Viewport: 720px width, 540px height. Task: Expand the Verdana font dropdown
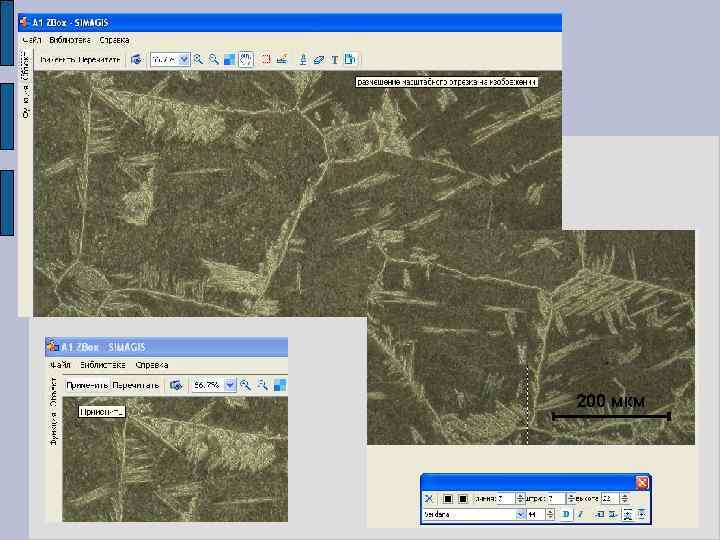coord(520,514)
